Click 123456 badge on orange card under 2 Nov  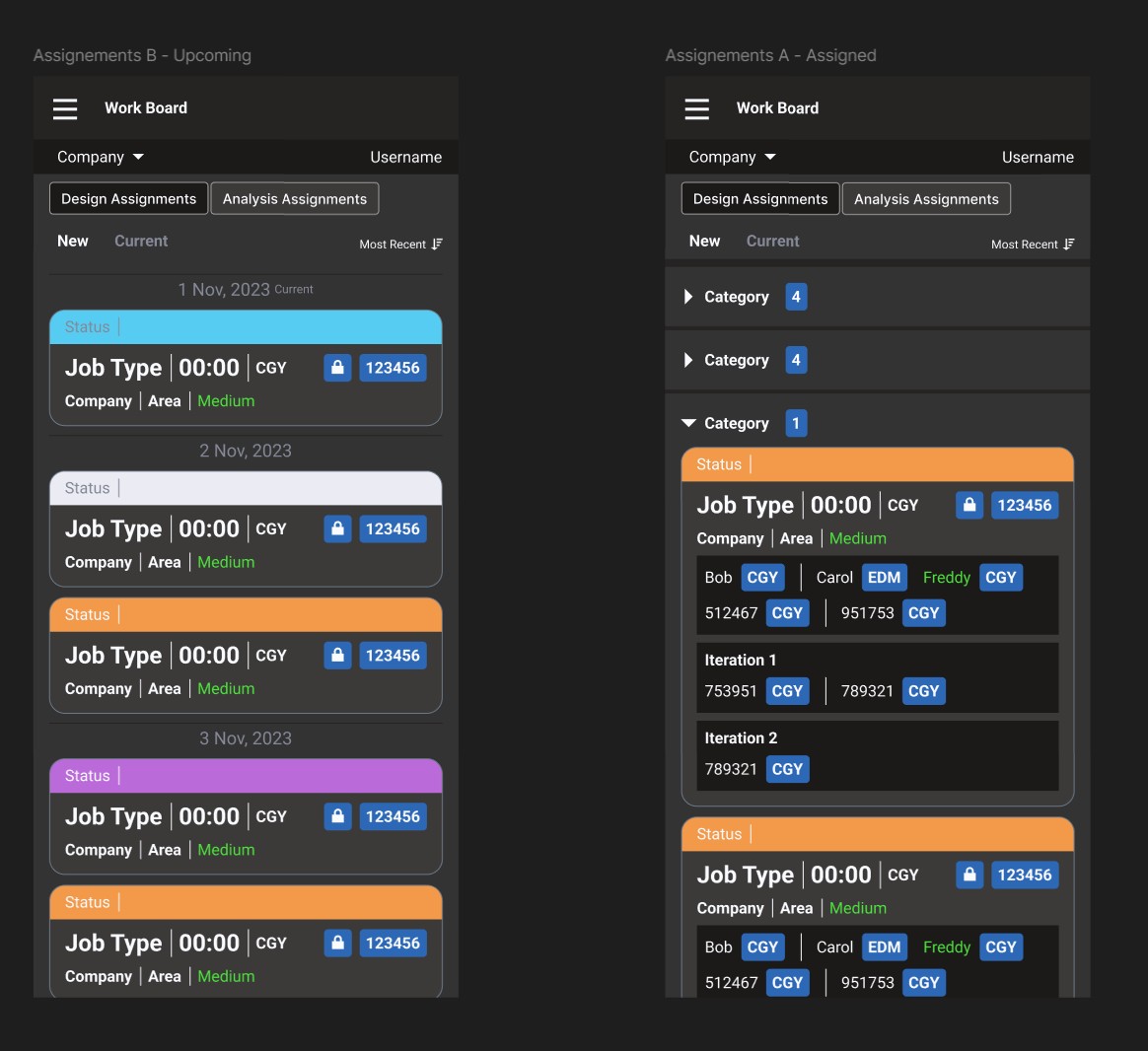[394, 655]
